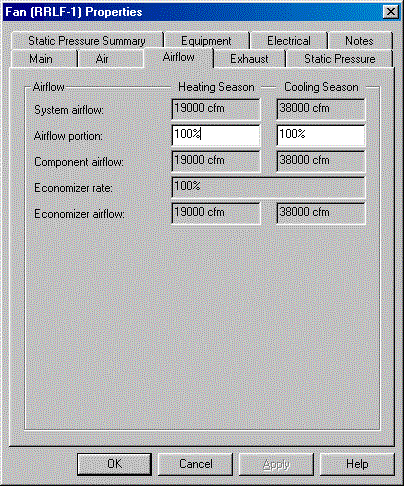Image resolution: width=404 pixels, height=486 pixels.
Task: Click the Cancel button
Action: coord(195,464)
